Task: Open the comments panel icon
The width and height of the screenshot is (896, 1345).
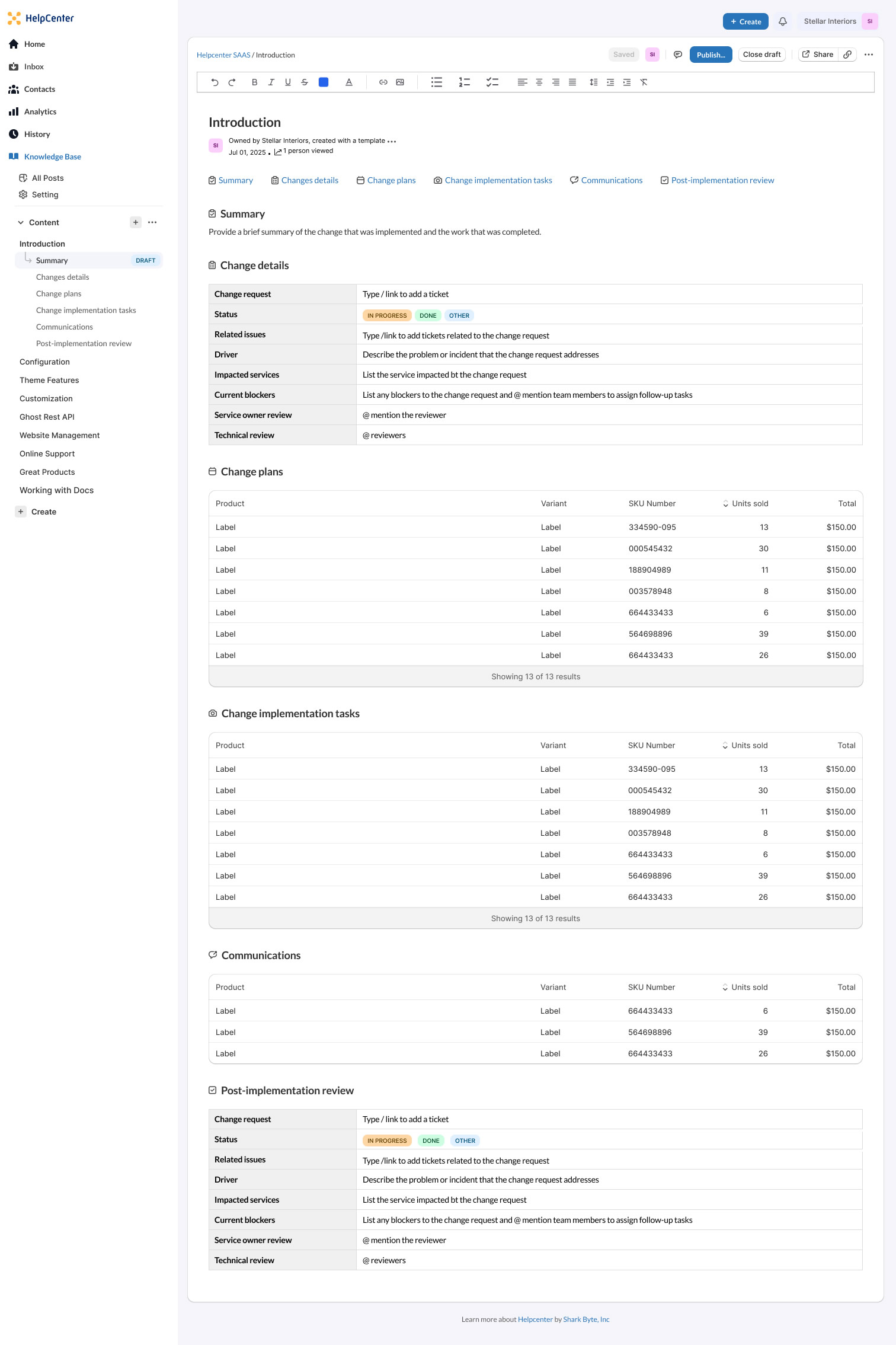Action: click(678, 55)
